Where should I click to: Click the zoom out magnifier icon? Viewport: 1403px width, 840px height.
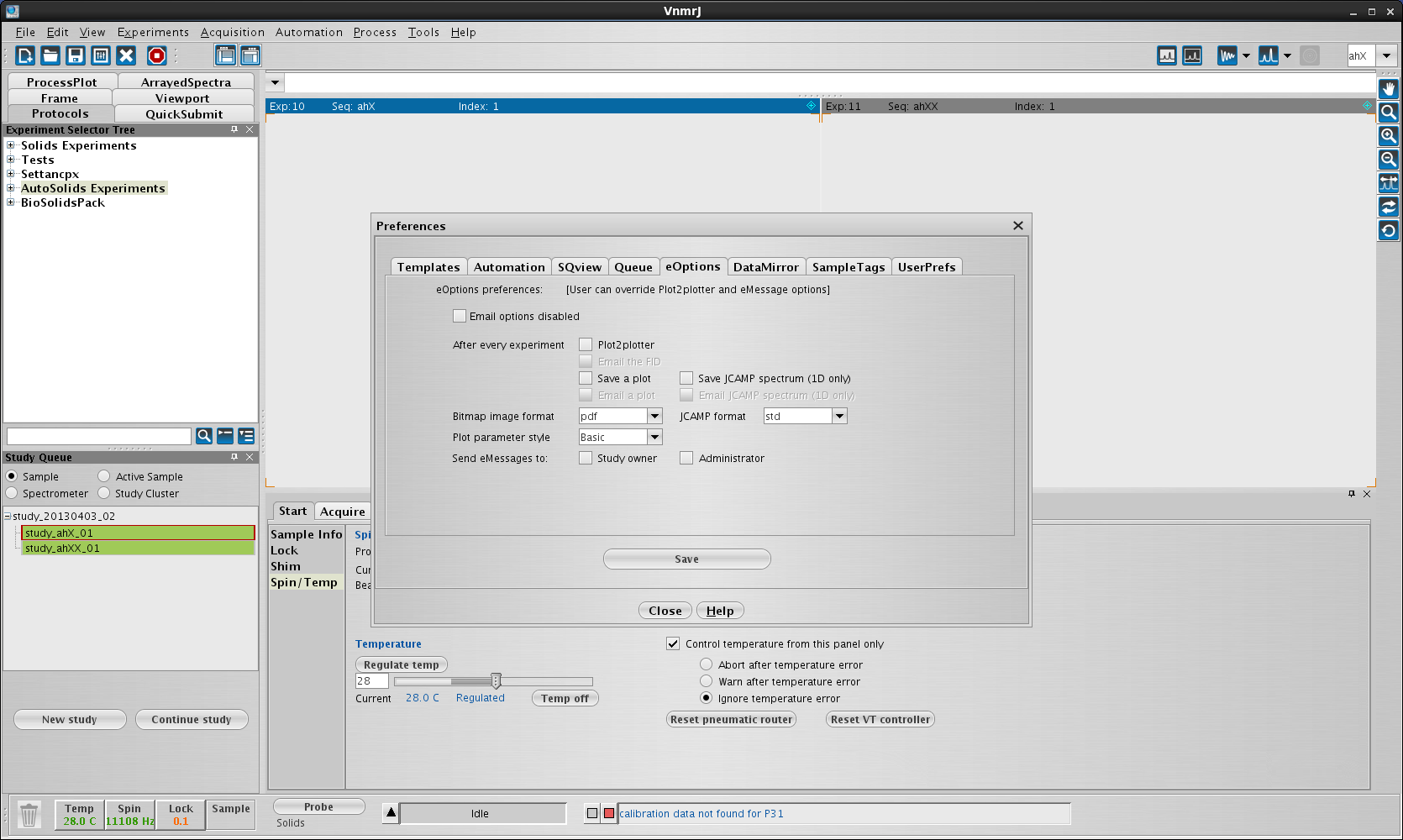1389,160
